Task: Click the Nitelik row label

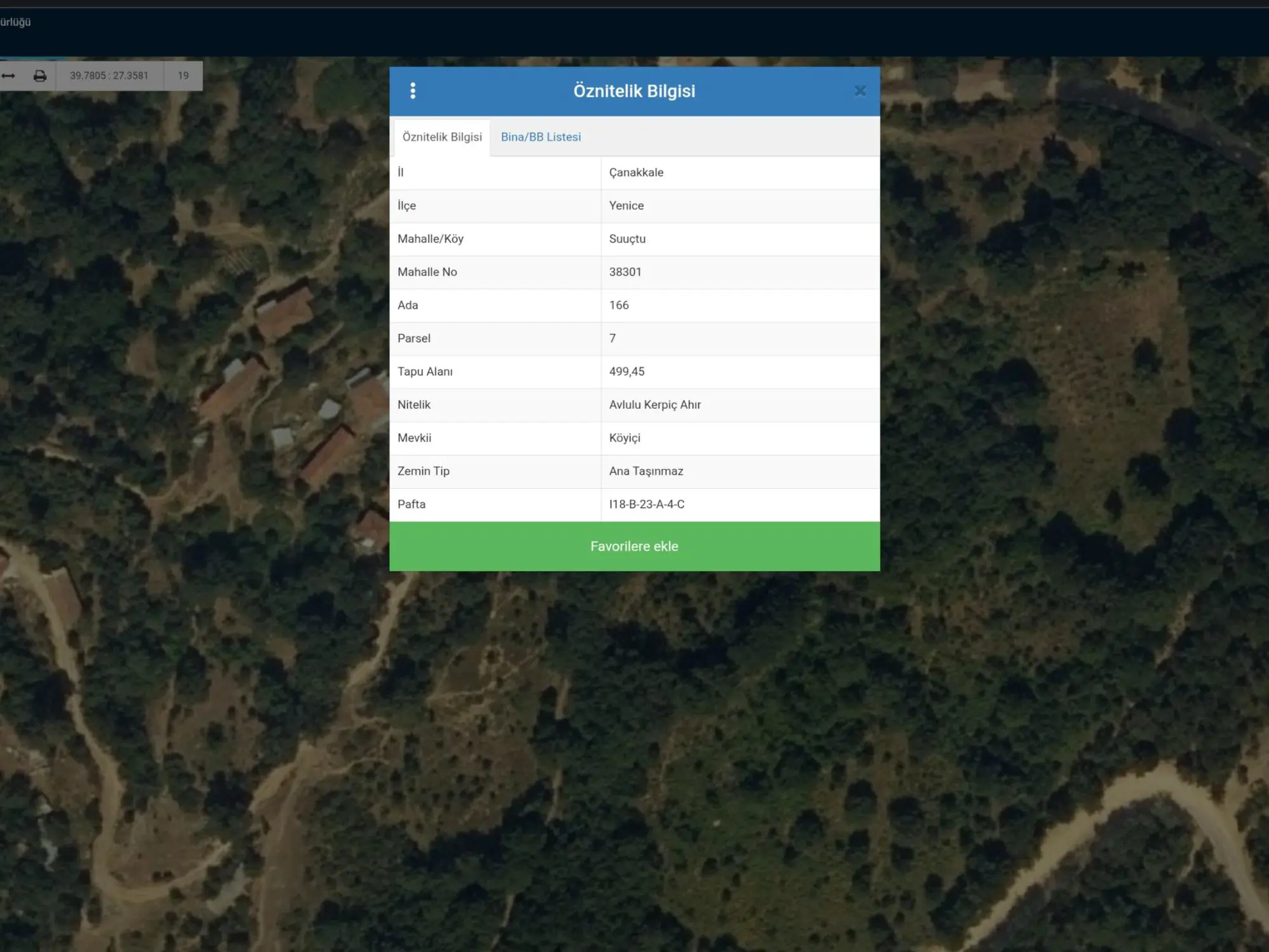Action: coord(414,405)
